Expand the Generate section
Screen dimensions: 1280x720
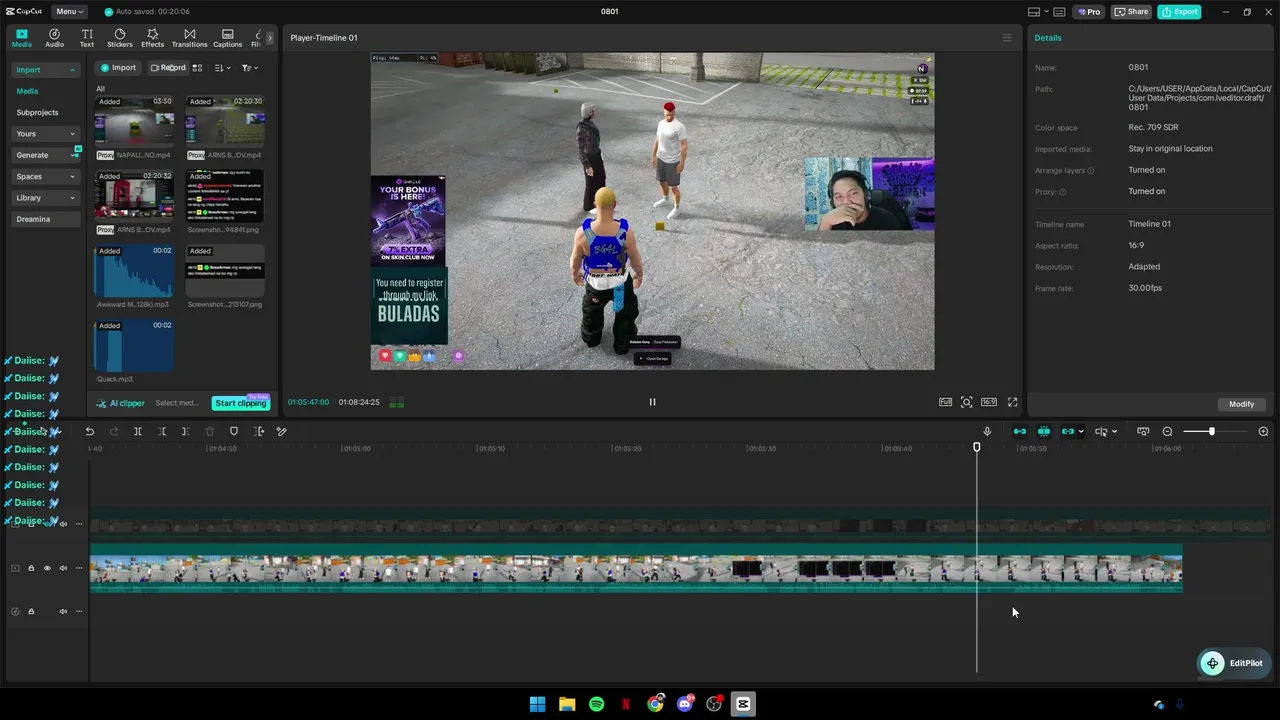coord(72,155)
